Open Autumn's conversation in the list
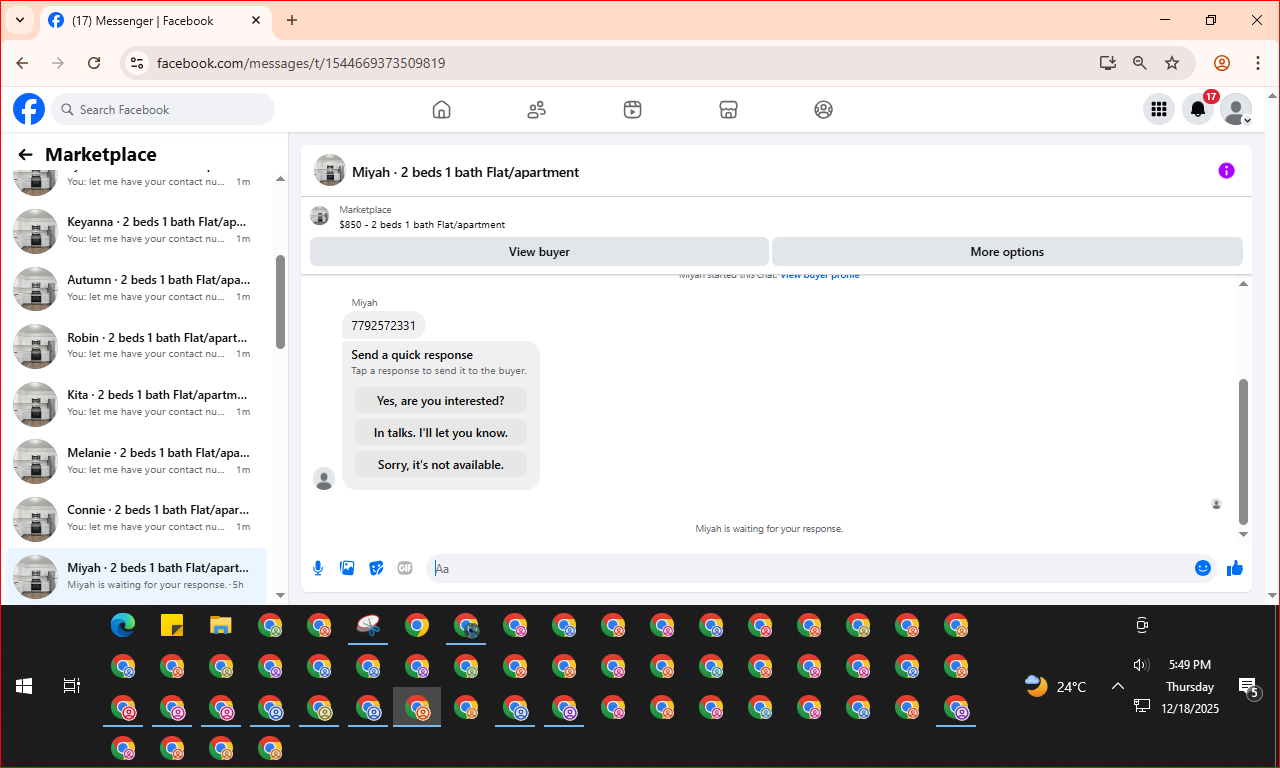1280x768 pixels. pyautogui.click(x=137, y=288)
